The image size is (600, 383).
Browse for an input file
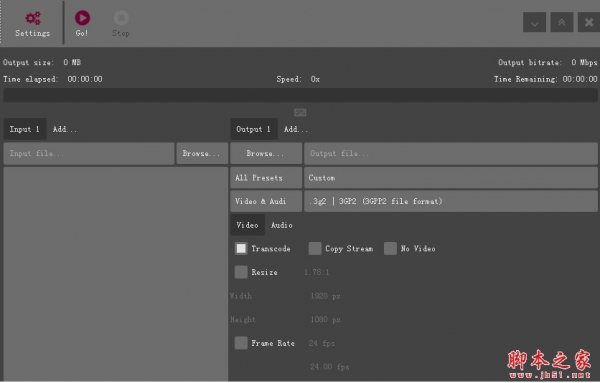pyautogui.click(x=202, y=154)
